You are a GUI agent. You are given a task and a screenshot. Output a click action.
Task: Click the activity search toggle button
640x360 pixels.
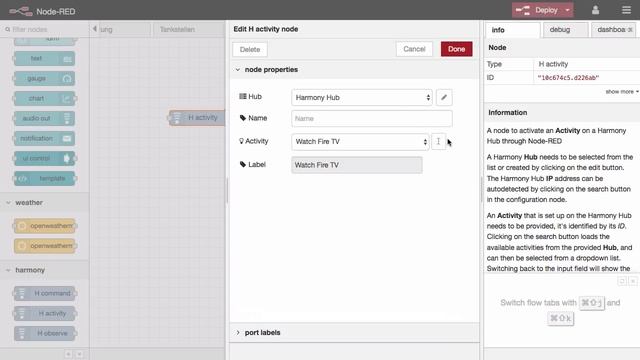[438, 142]
